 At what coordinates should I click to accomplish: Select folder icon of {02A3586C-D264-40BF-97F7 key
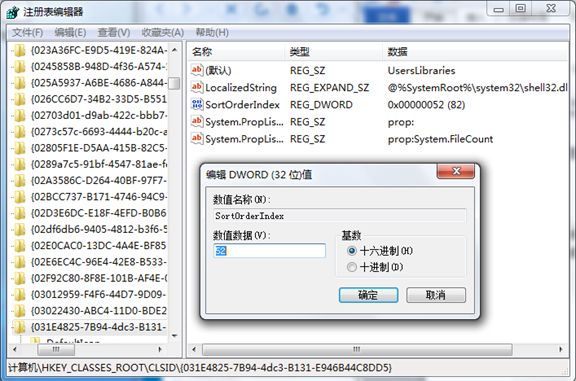(19, 180)
